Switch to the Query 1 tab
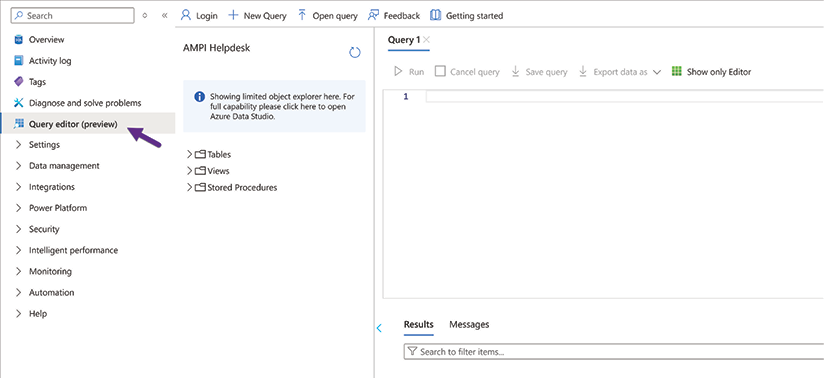This screenshot has height=378, width=824. tap(404, 39)
